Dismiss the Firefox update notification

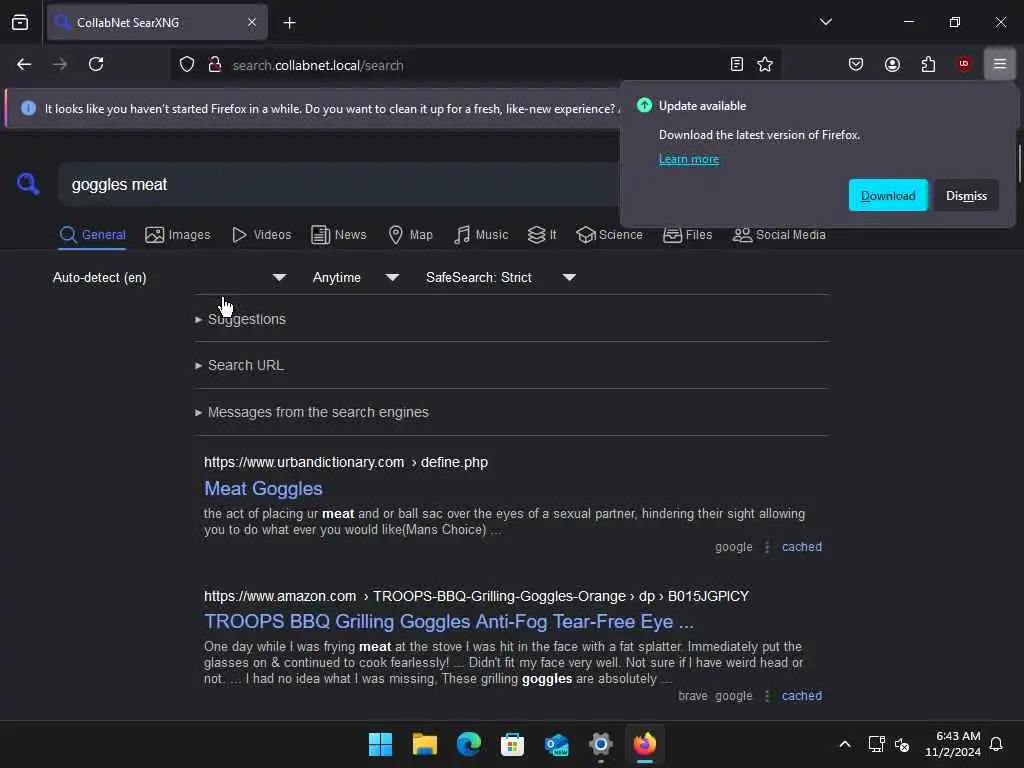coord(966,195)
